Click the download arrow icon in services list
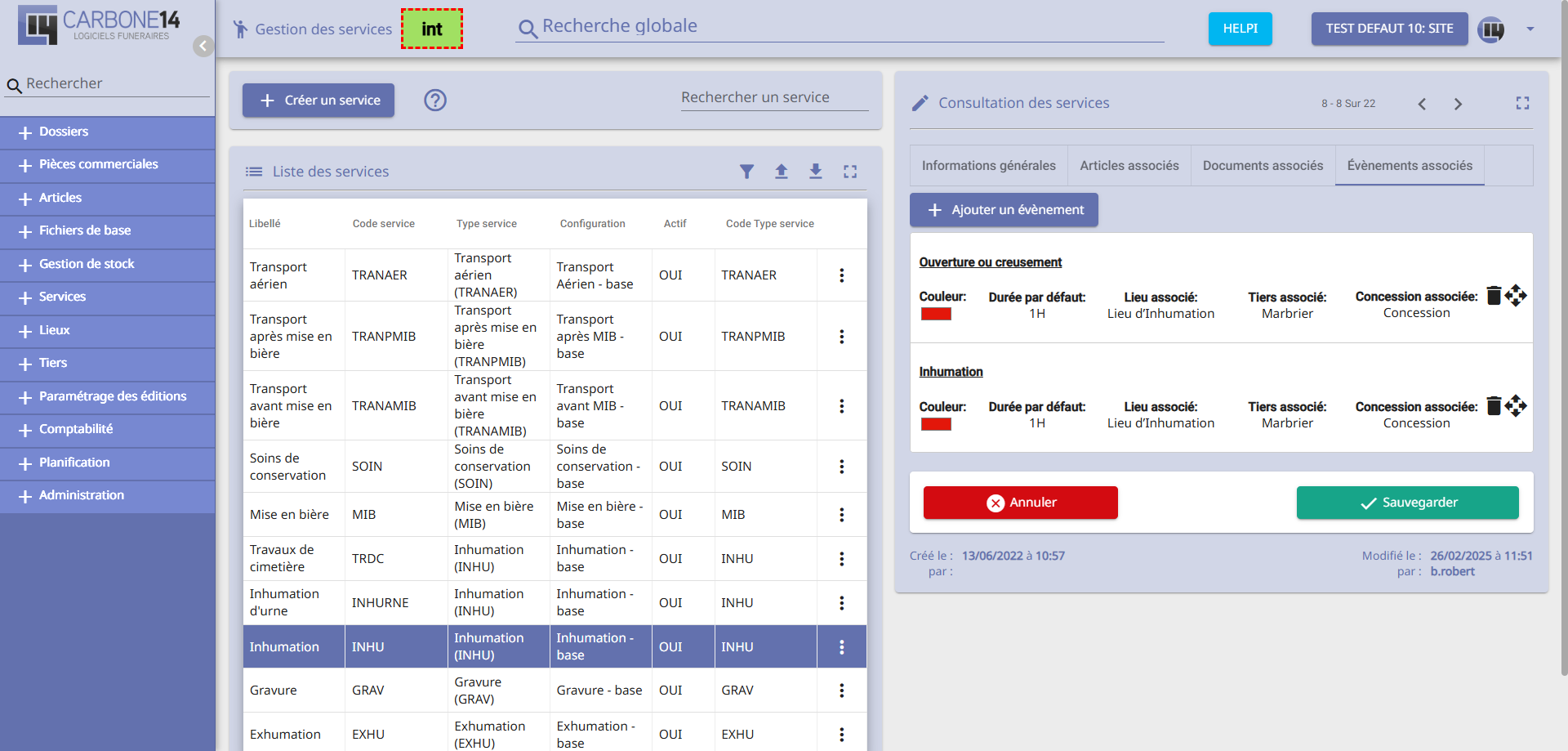Image resolution: width=1568 pixels, height=751 pixels. click(x=816, y=172)
